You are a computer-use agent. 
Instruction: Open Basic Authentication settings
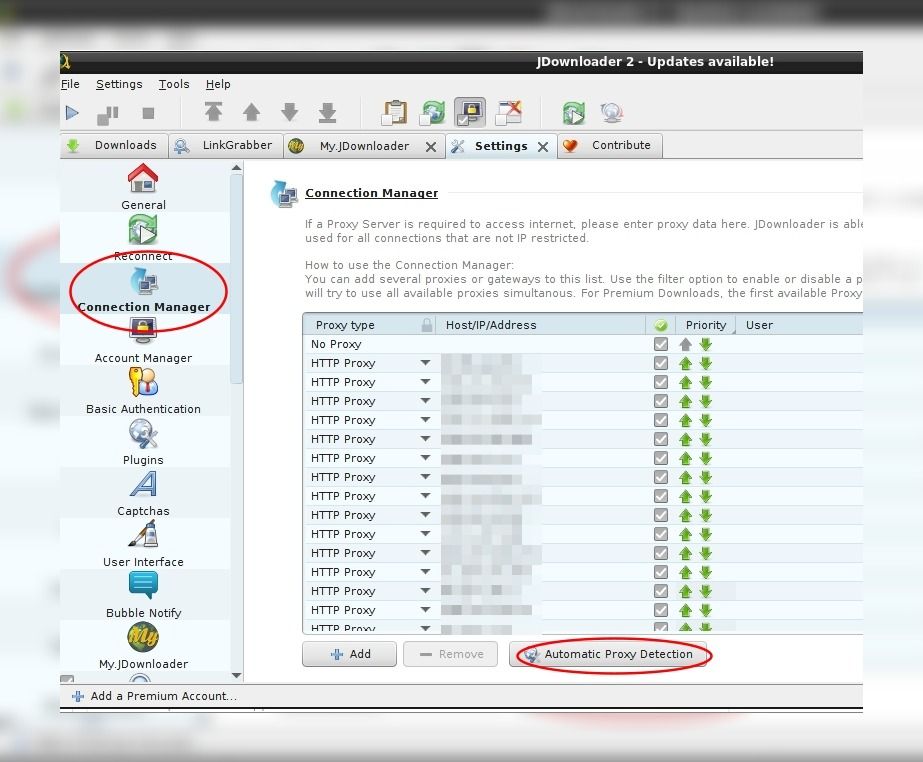pyautogui.click(x=143, y=391)
